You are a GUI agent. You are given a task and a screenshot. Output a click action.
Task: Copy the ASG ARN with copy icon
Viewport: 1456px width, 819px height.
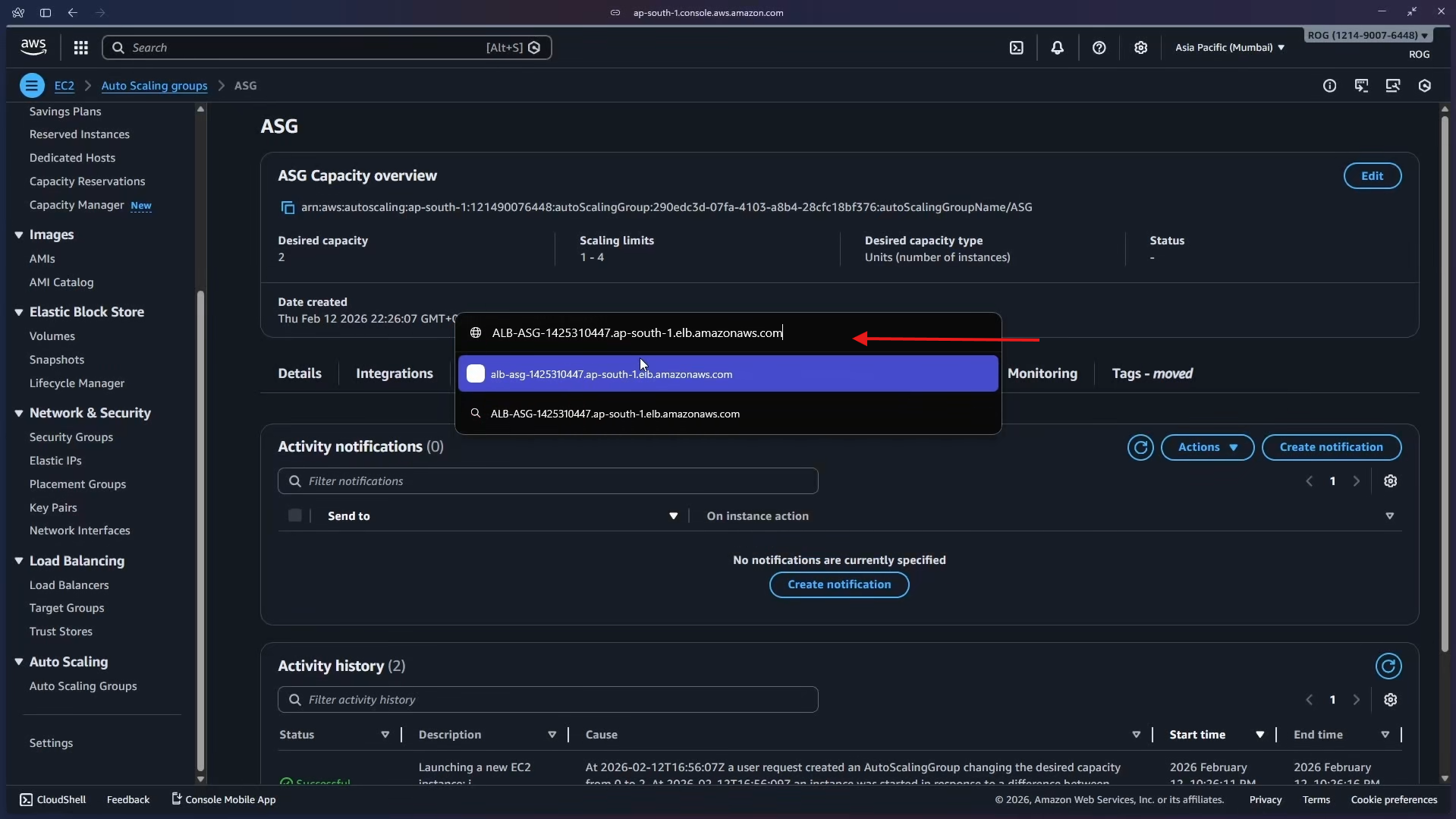(288, 208)
